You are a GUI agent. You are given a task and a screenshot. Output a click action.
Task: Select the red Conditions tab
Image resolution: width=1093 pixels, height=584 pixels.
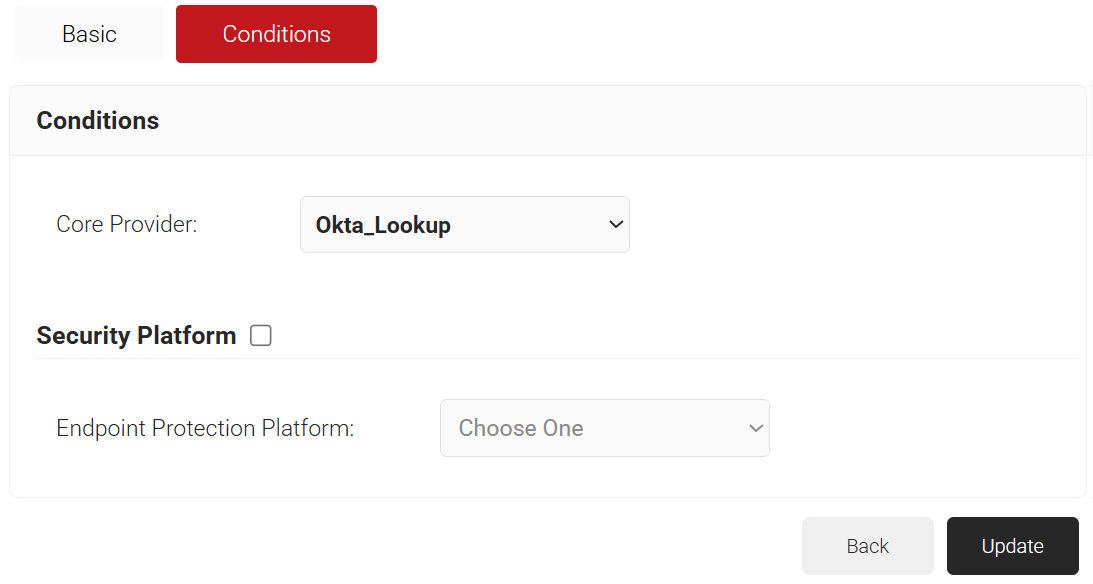276,34
